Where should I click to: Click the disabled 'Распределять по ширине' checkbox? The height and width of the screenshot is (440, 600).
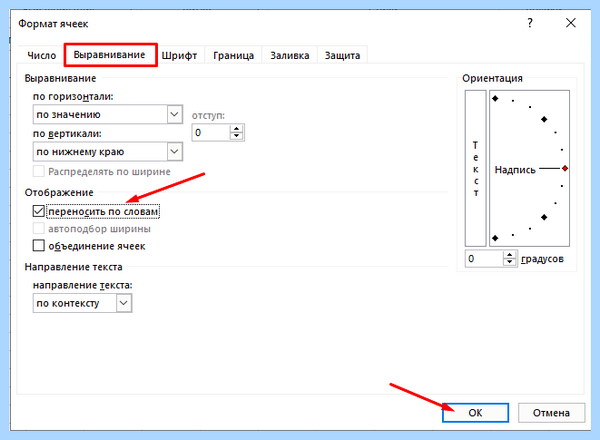tap(39, 171)
